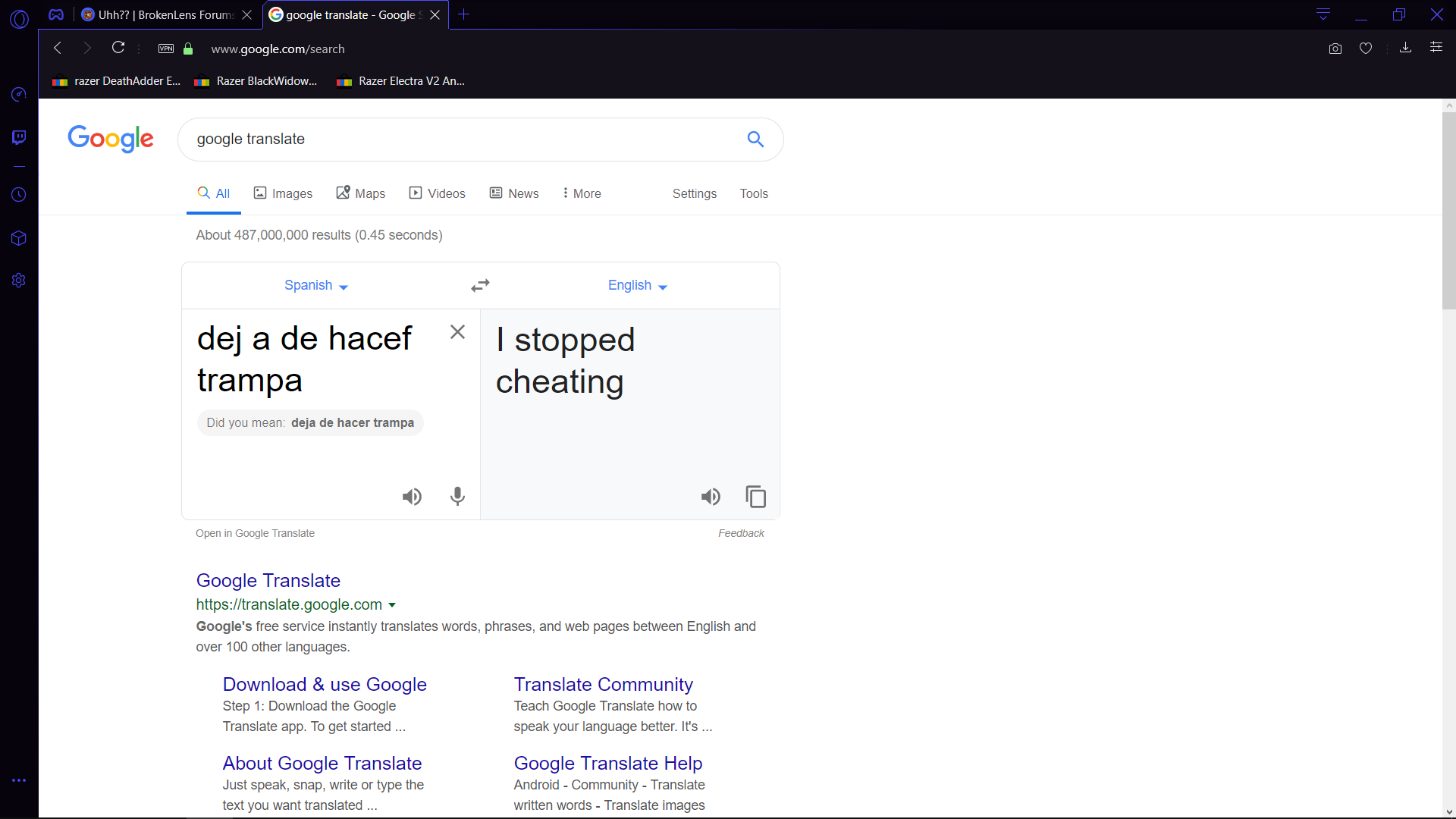This screenshot has height=819, width=1456.
Task: Open the downloads icon
Action: [1405, 48]
